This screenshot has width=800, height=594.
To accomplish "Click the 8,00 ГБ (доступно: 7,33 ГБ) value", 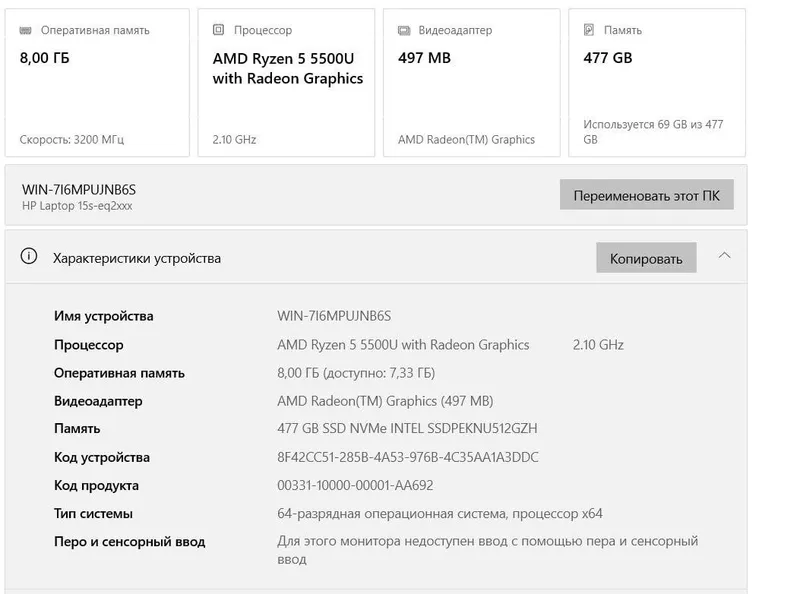I will click(x=356, y=373).
